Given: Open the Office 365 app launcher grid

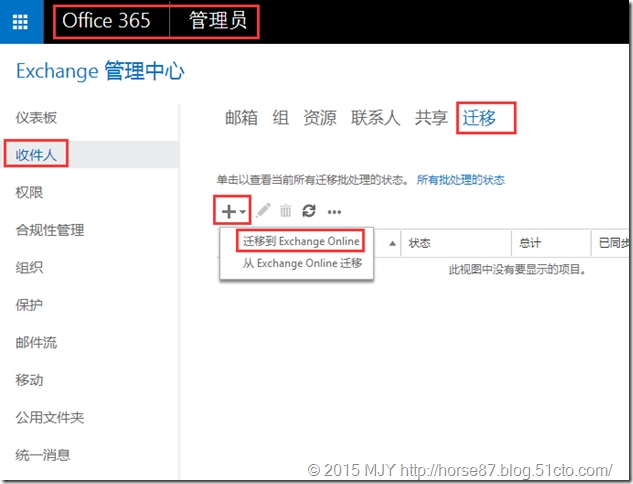Looking at the screenshot, I should (x=21, y=21).
